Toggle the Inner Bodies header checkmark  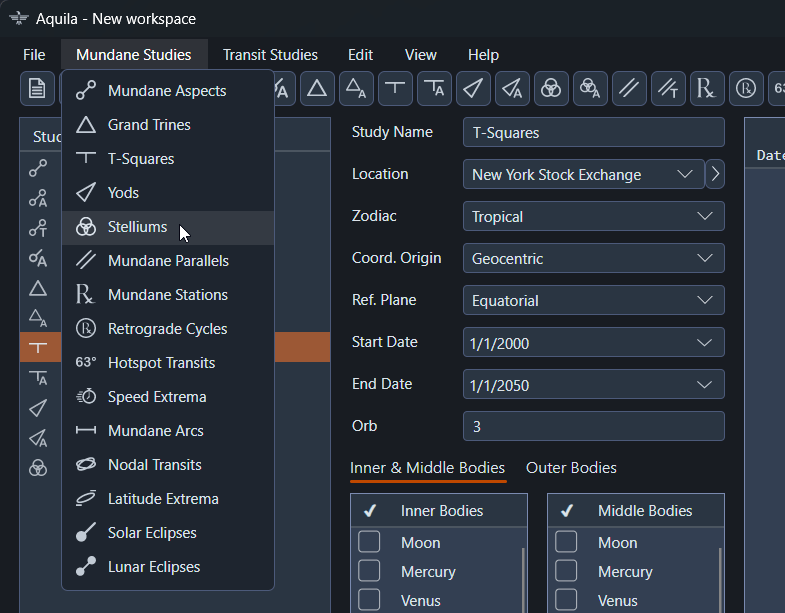pos(369,511)
